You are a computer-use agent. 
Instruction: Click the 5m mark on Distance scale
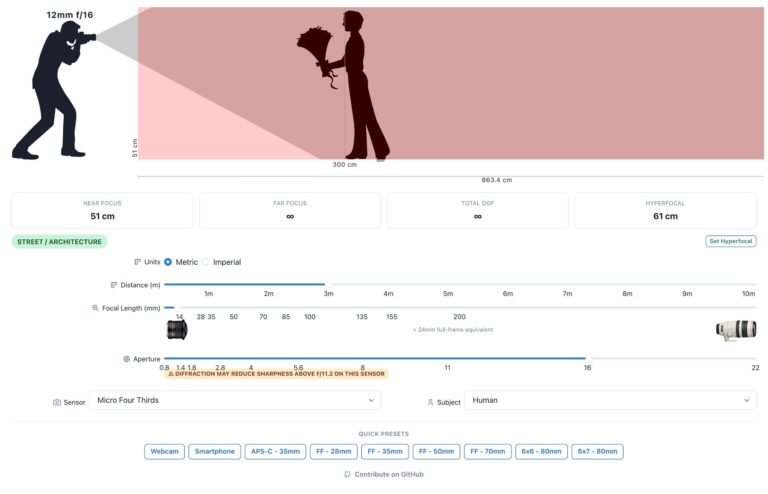coord(448,294)
